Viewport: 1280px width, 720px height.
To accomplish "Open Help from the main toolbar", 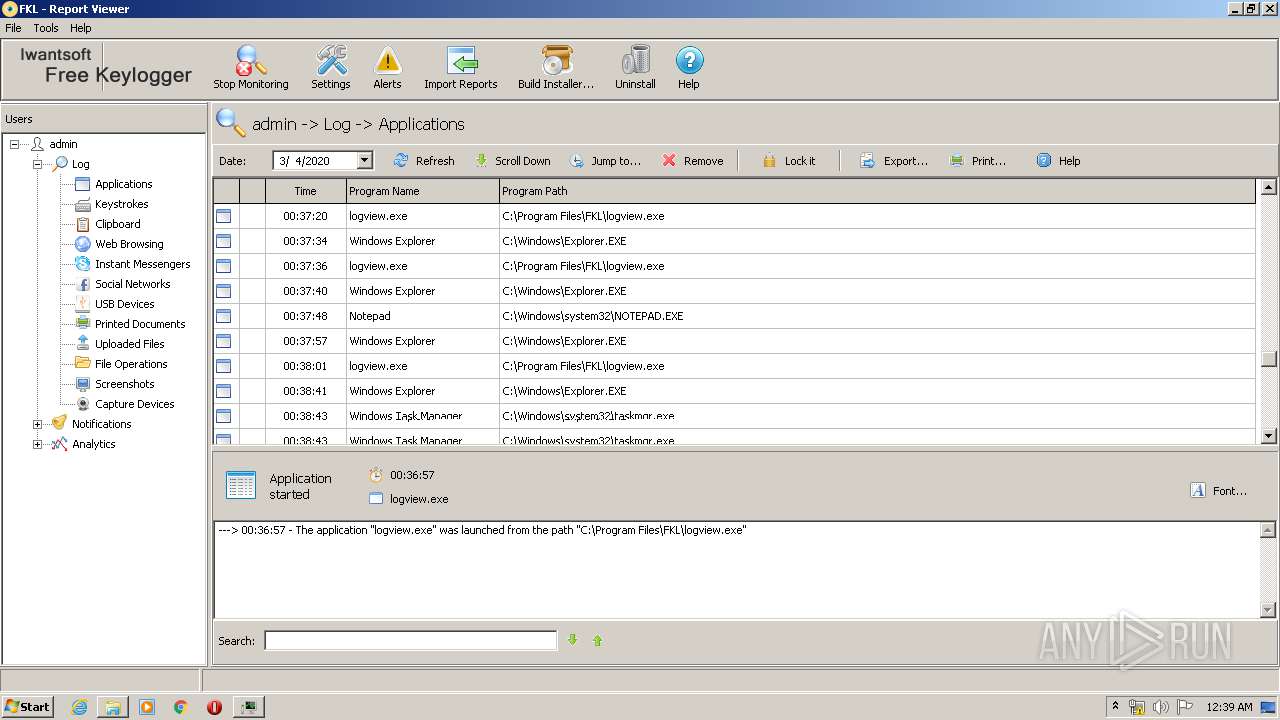I will 689,67.
